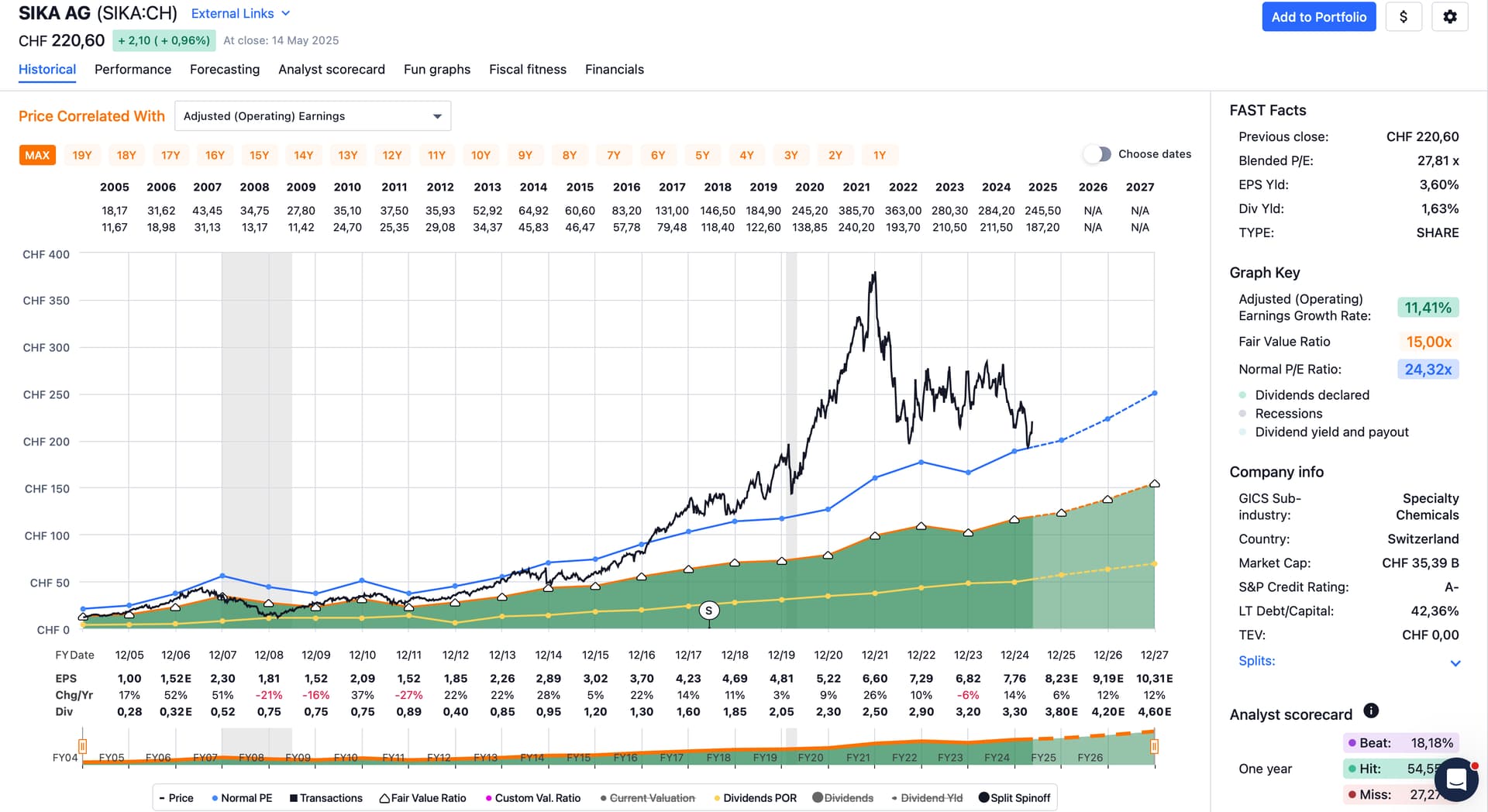Click the 2021 high price 385,70
1488x812 pixels.
[x=856, y=211]
